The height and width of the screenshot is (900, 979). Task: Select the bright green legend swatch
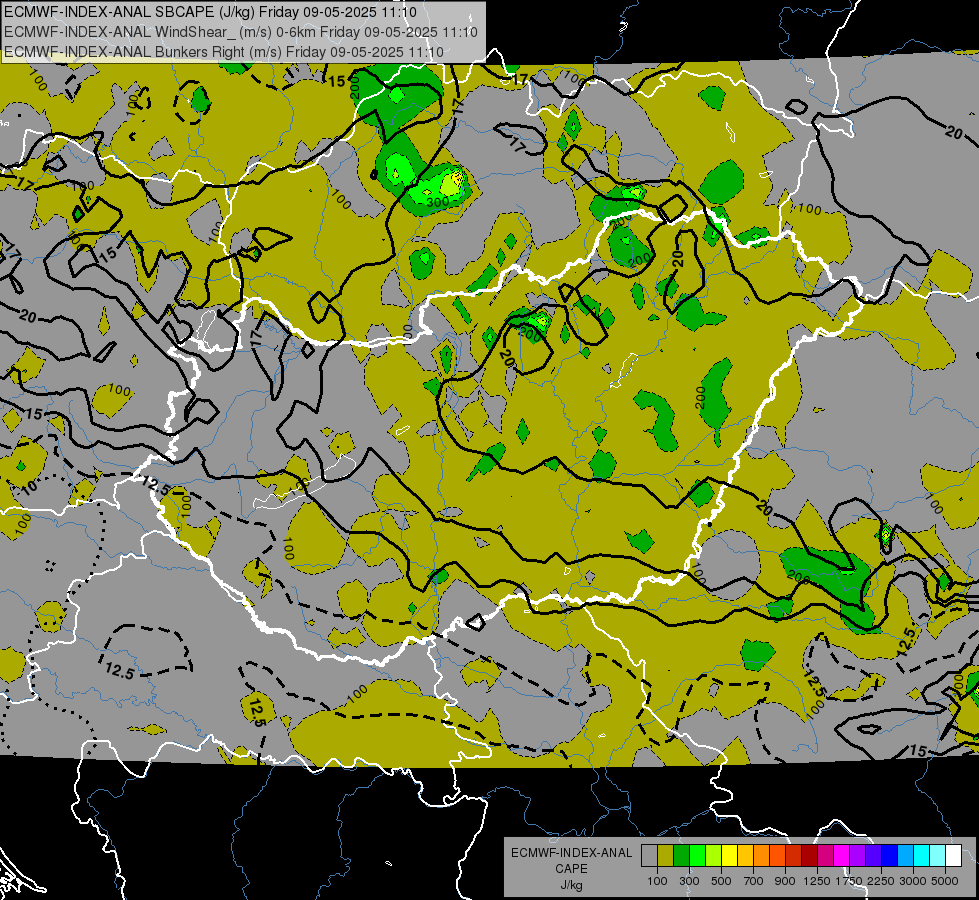coord(697,855)
